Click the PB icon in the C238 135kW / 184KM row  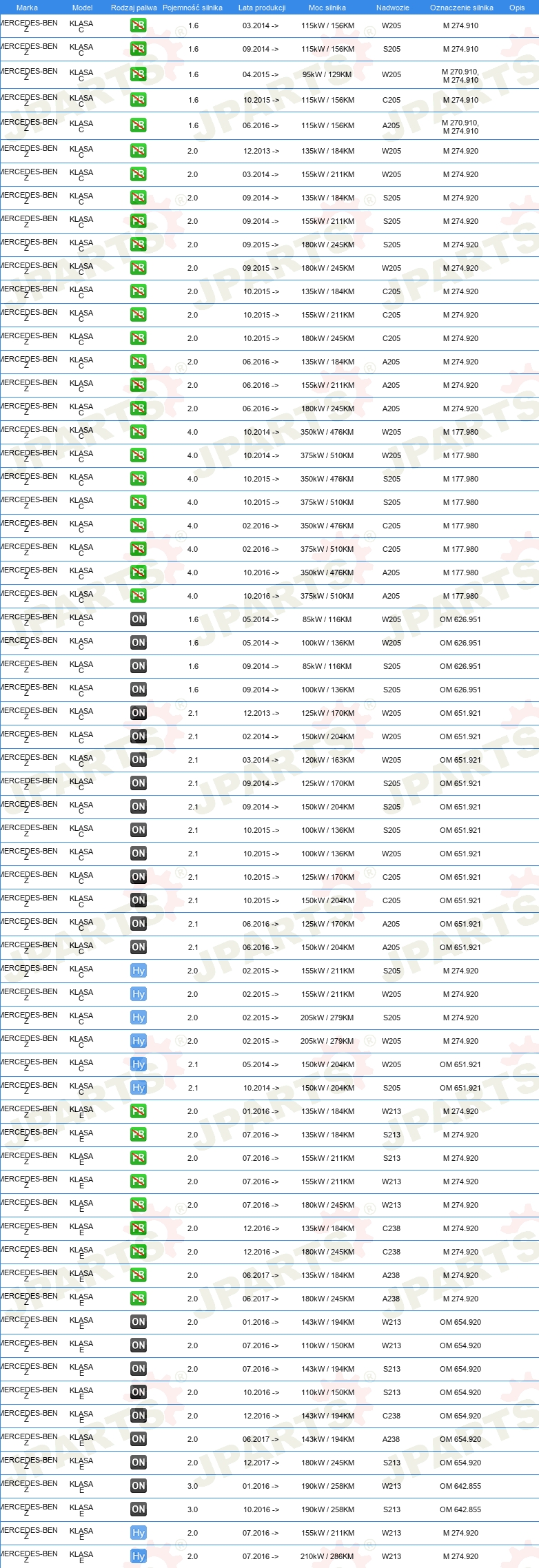point(139,1228)
